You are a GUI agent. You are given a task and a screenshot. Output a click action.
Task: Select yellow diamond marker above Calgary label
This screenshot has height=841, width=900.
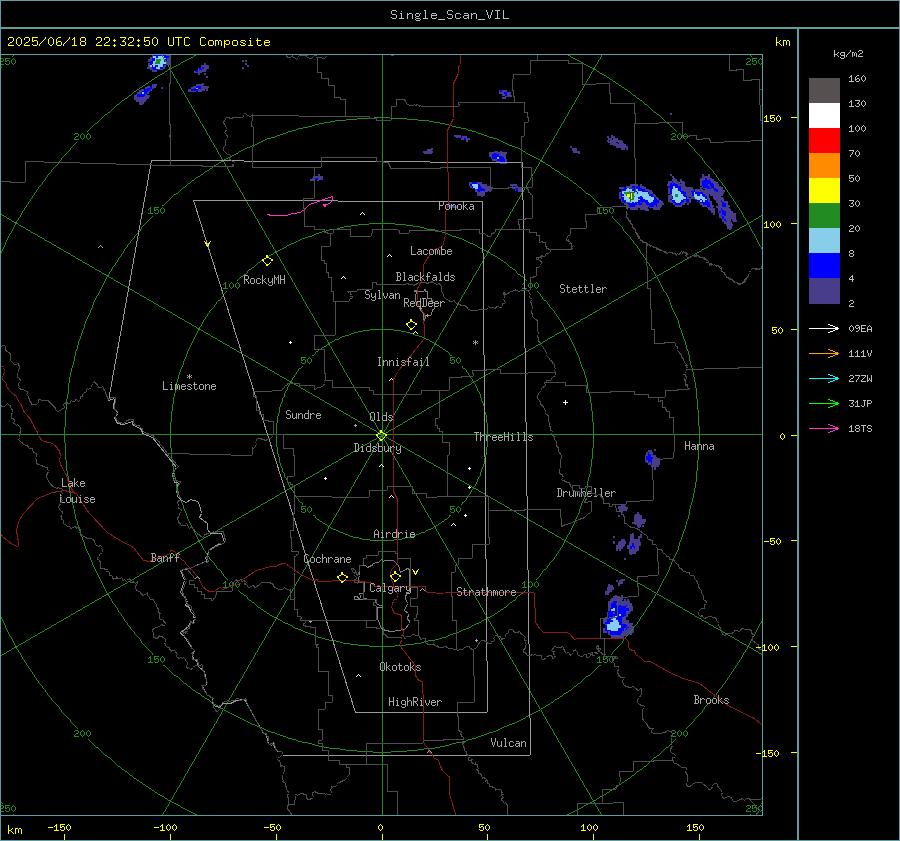(x=395, y=576)
